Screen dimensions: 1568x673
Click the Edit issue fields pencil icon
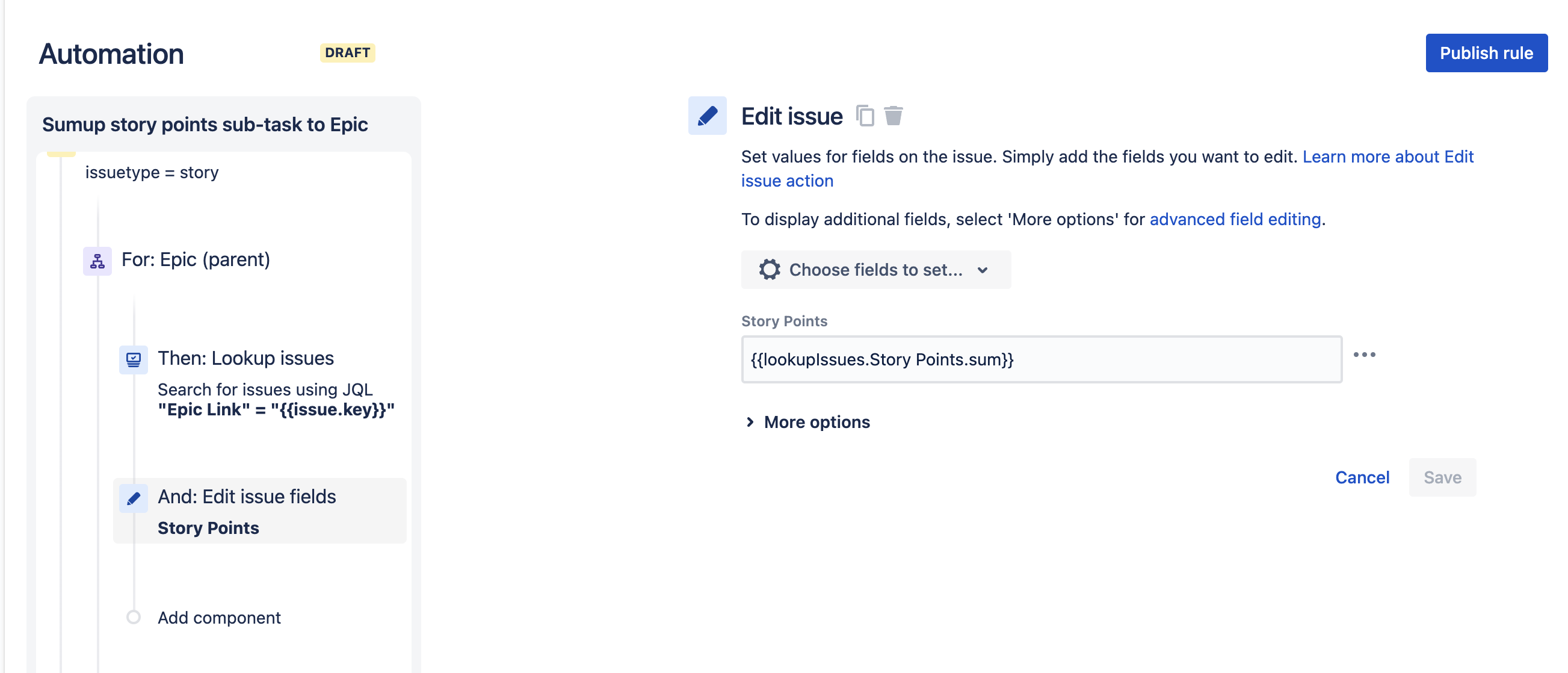tap(134, 499)
